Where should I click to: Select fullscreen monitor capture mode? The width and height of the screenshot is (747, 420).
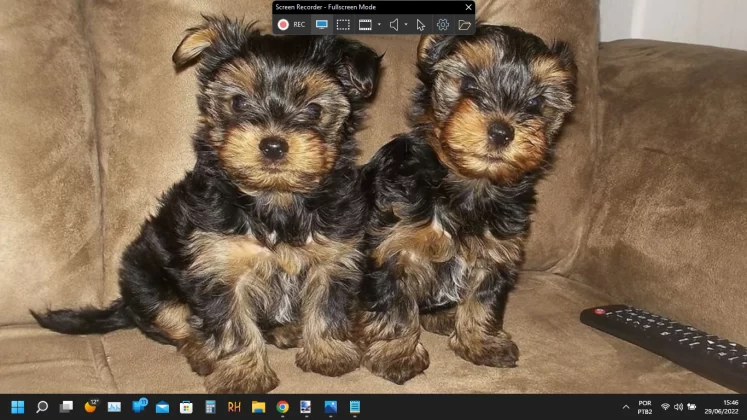point(322,24)
